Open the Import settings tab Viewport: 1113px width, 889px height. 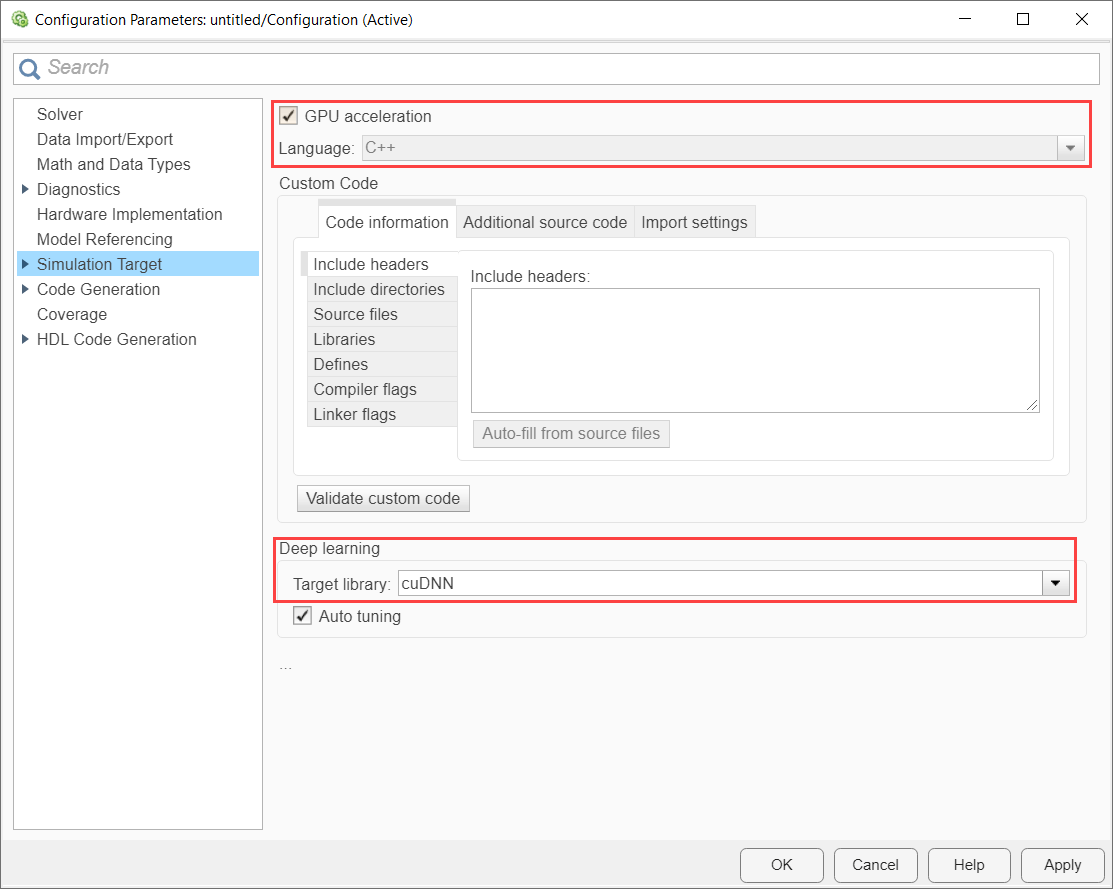[x=694, y=222]
